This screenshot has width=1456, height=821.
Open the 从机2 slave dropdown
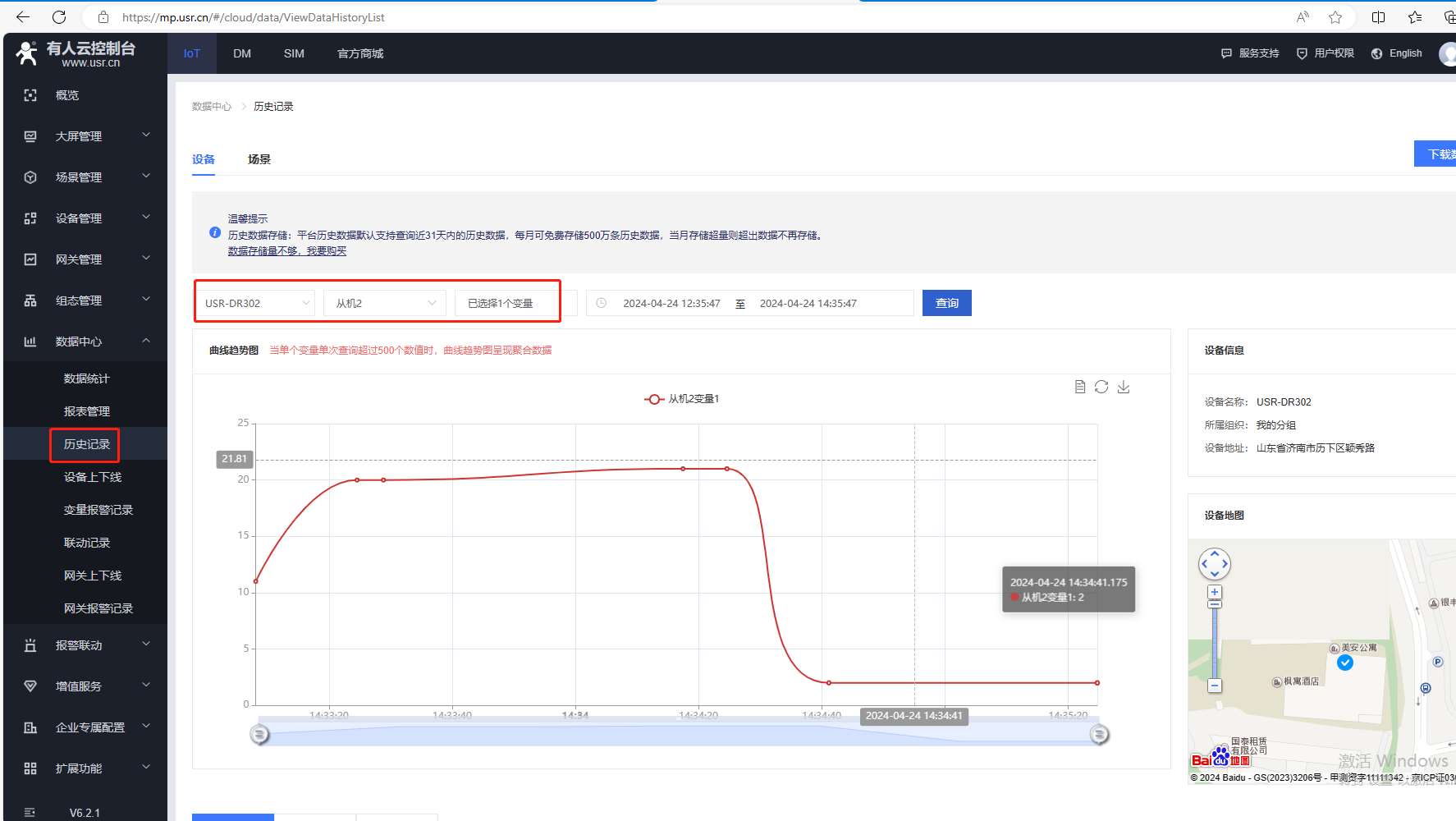point(384,303)
